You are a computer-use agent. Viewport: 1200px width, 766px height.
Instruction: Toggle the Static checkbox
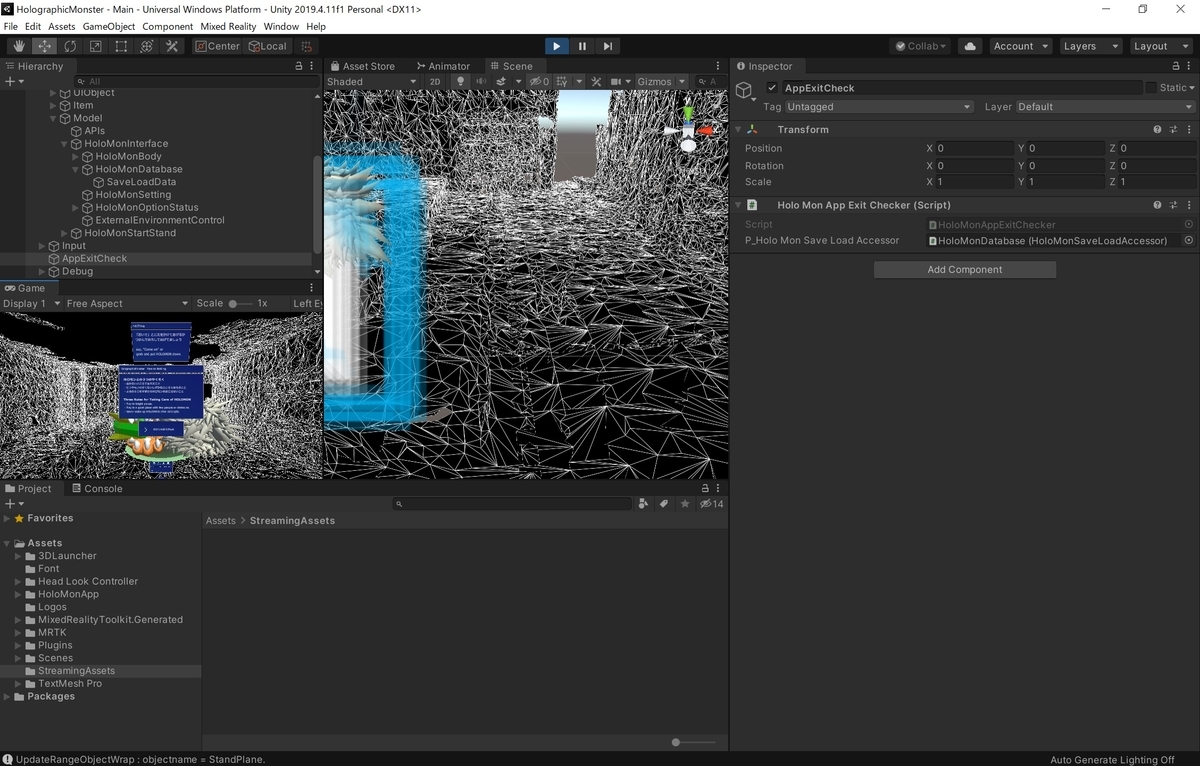pyautogui.click(x=1151, y=88)
